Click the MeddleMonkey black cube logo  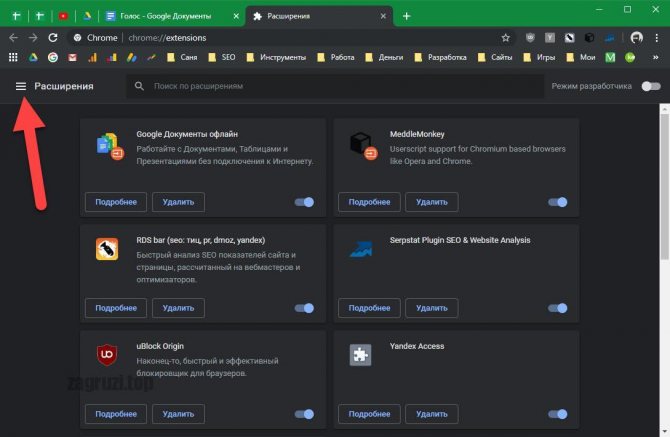(363, 145)
